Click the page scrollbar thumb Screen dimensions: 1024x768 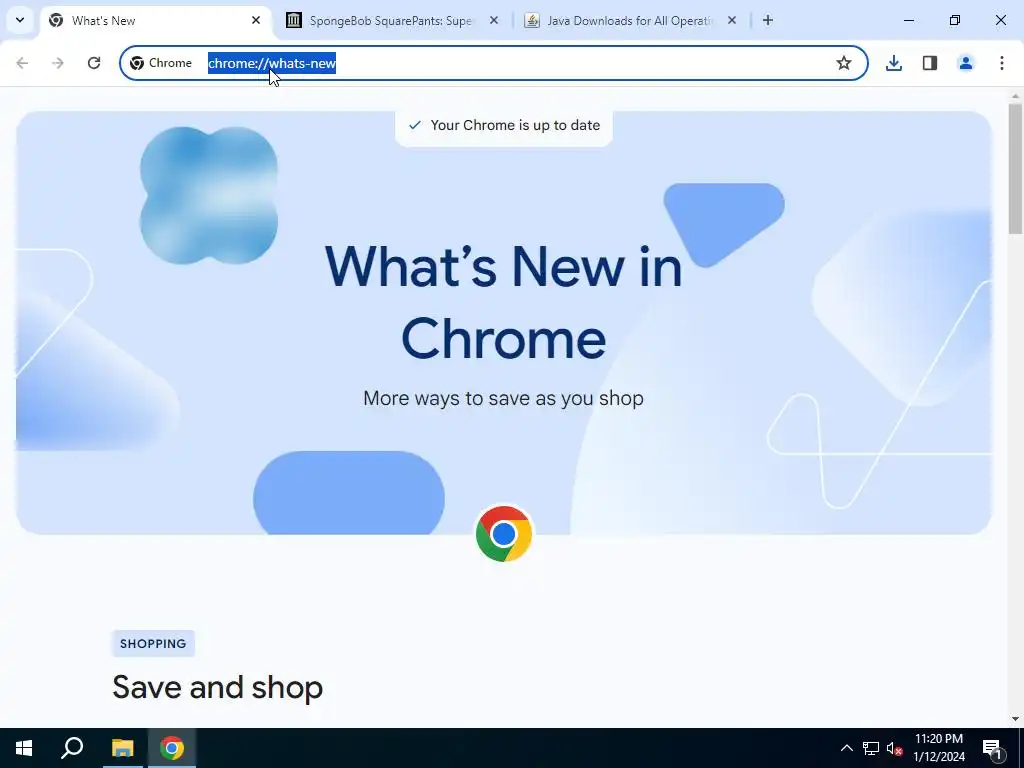pos(1015,168)
